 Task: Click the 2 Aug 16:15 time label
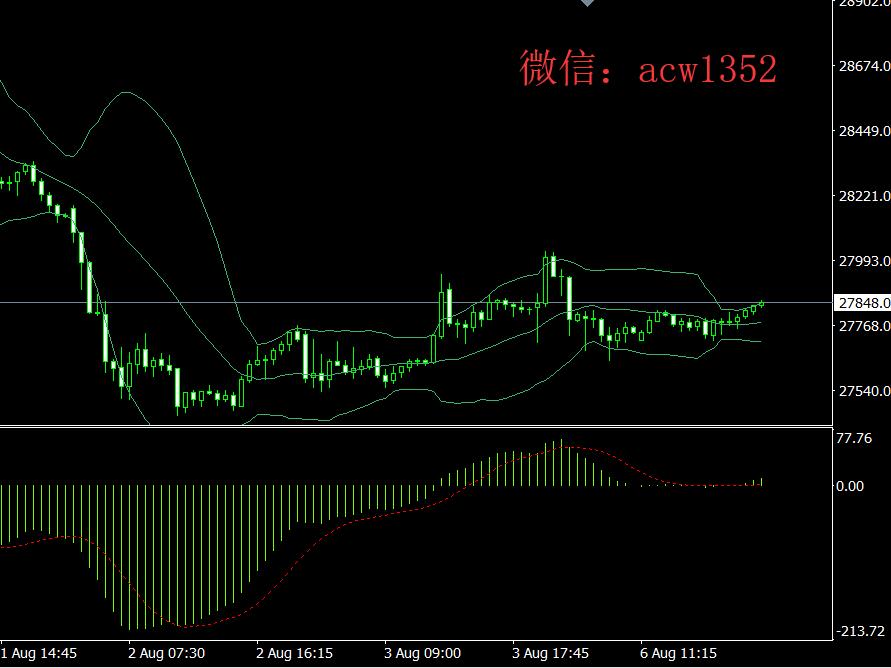294,653
